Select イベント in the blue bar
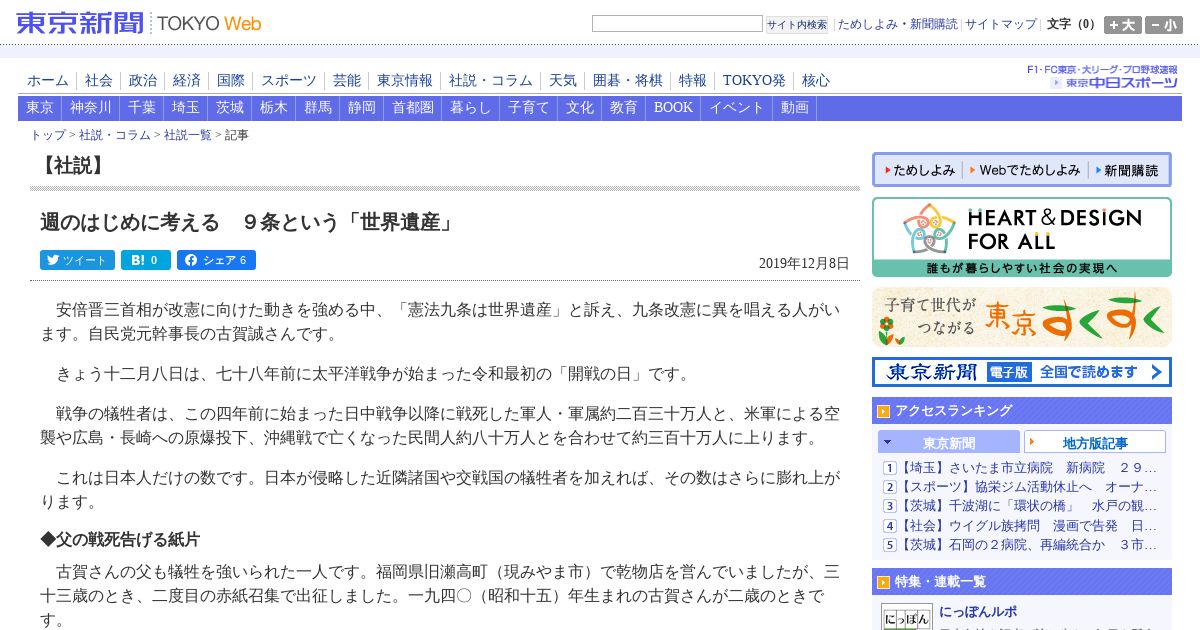 coord(737,108)
